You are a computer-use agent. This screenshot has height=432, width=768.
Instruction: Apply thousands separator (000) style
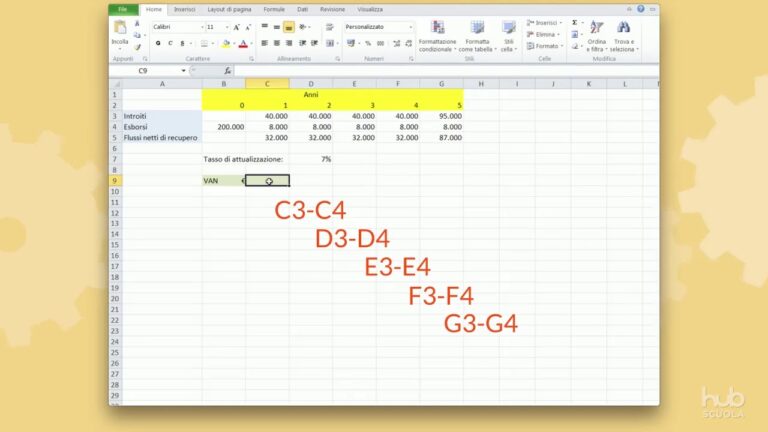(x=381, y=44)
